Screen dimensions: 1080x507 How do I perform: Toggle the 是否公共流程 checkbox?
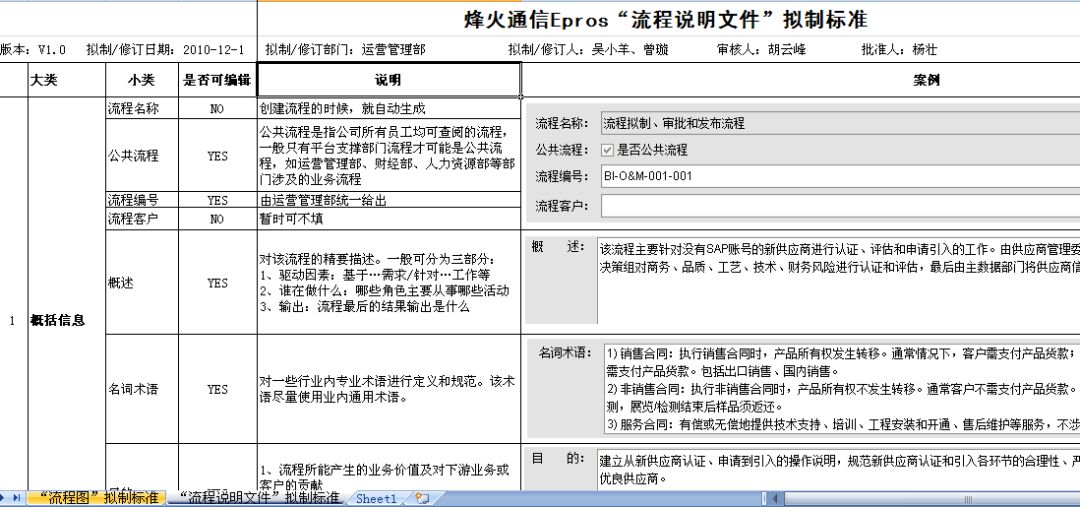[x=607, y=150]
